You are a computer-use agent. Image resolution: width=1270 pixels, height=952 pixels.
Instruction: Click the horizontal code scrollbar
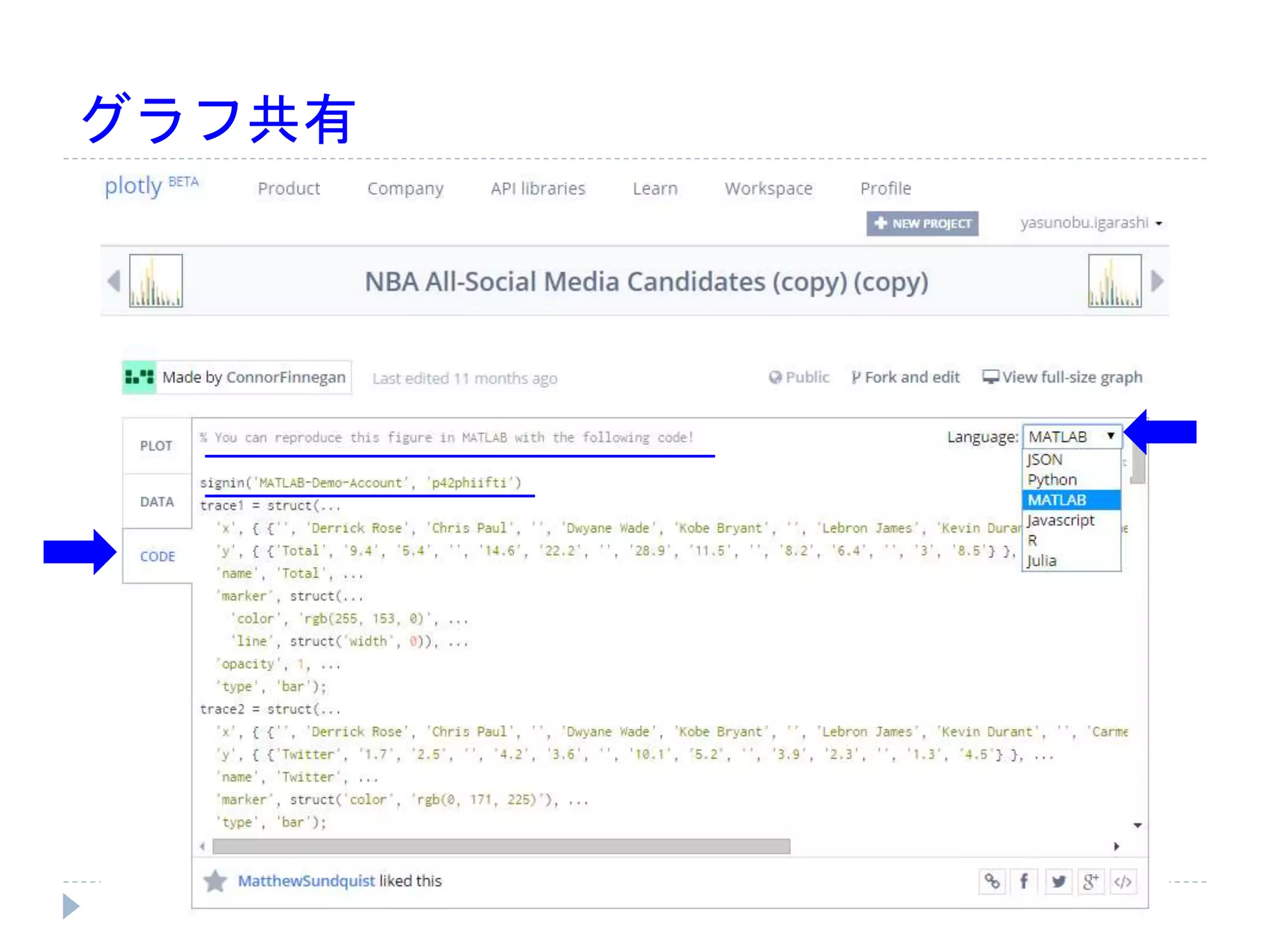501,847
